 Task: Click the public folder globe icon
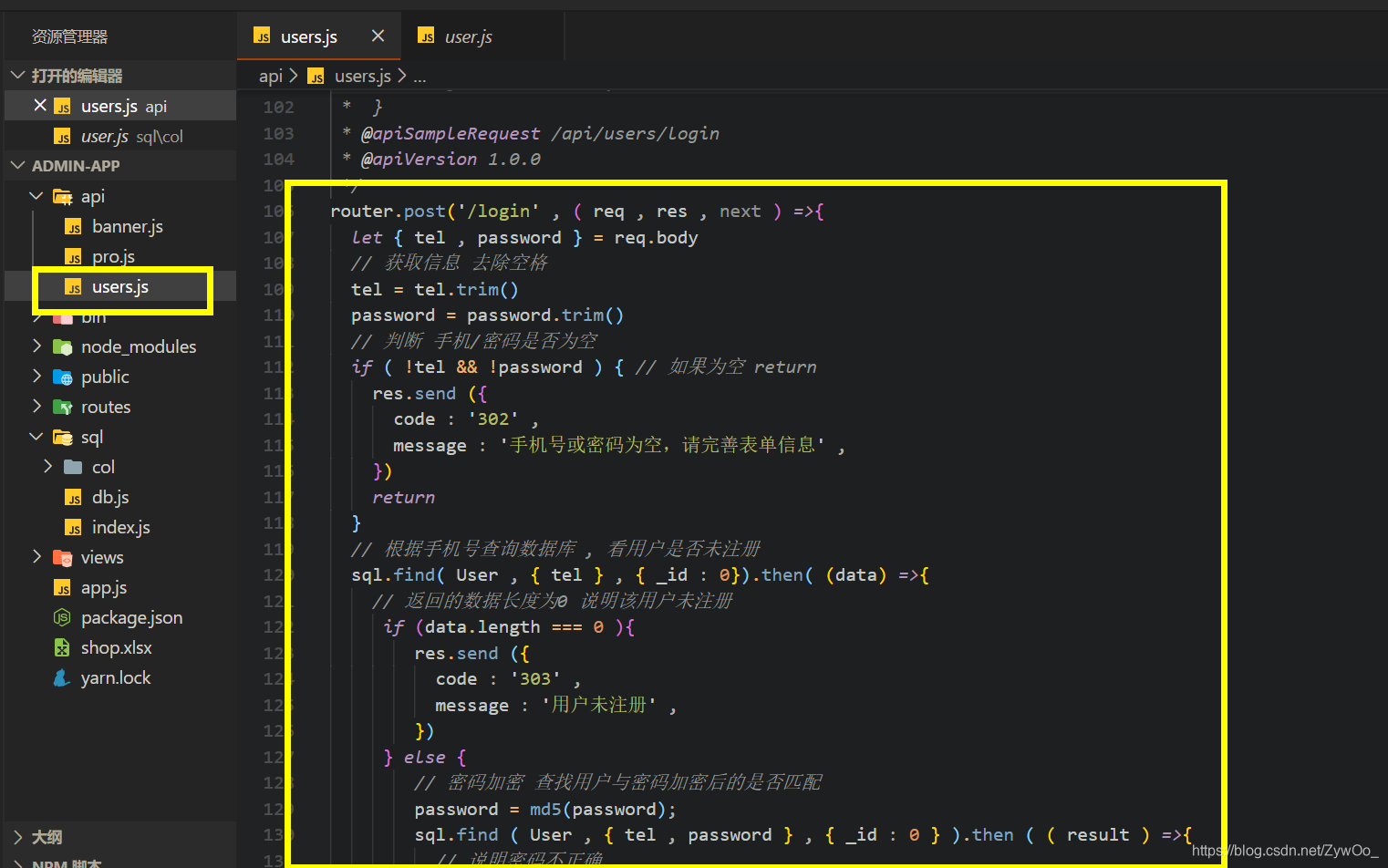point(63,377)
